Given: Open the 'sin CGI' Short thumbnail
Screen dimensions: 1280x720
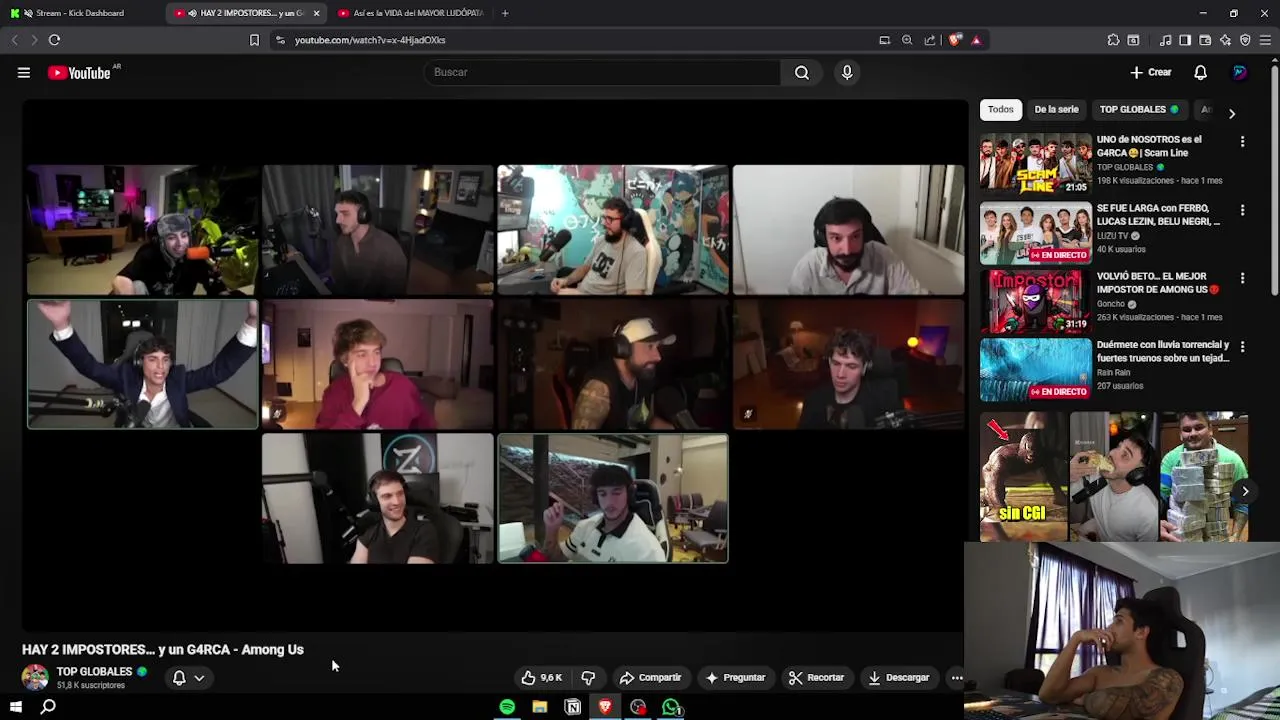Looking at the screenshot, I should pos(1022,476).
